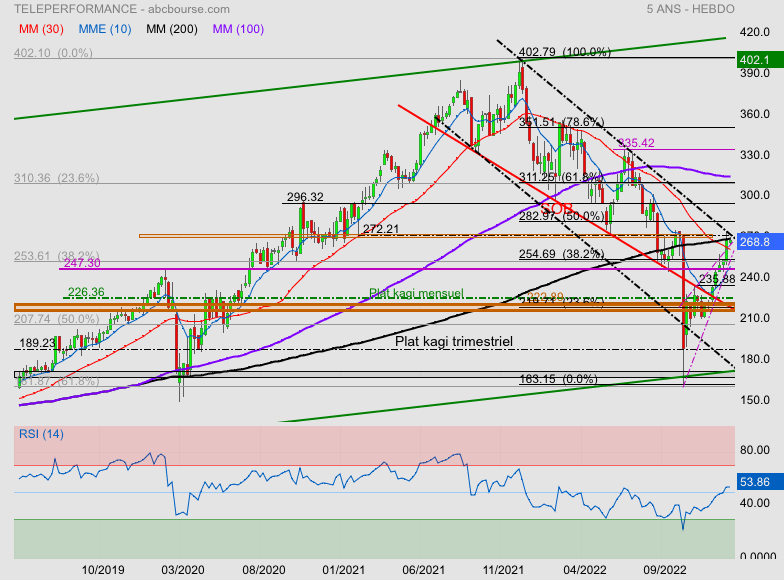
Task: Click the 80.00 RSI axis label
Action: [x=754, y=450]
